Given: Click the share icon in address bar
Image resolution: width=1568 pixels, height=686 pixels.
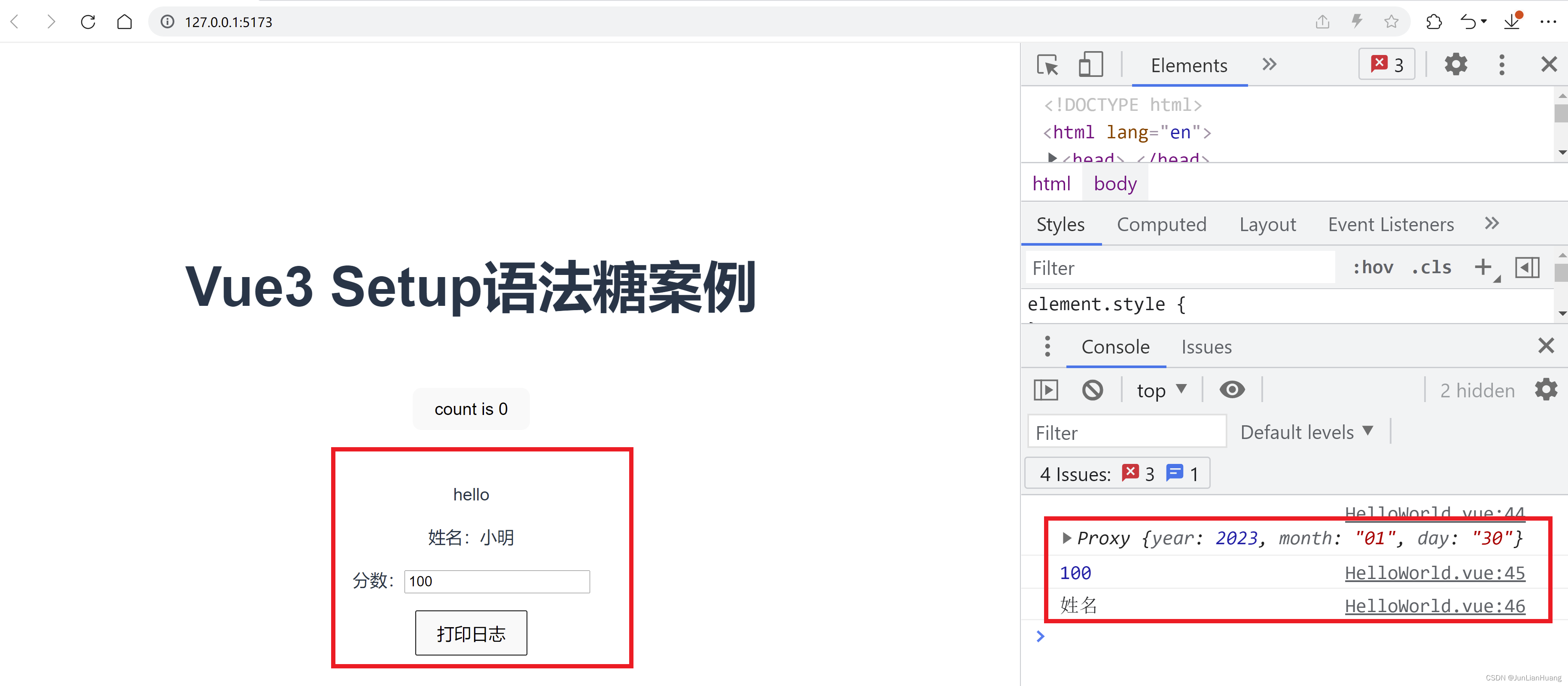Looking at the screenshot, I should [x=1322, y=22].
